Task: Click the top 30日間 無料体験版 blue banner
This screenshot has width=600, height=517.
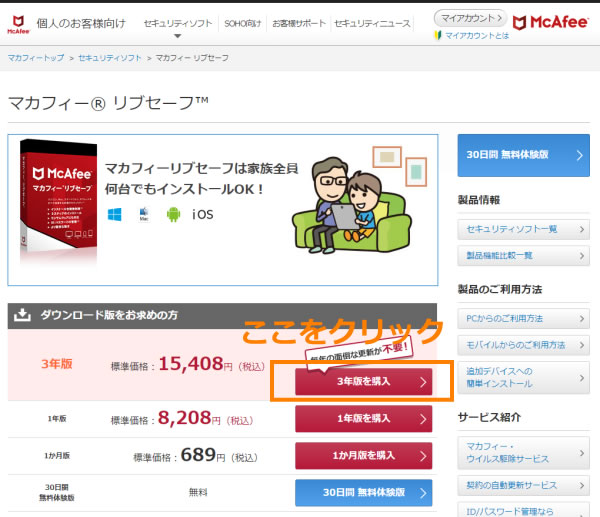Action: coord(523,155)
